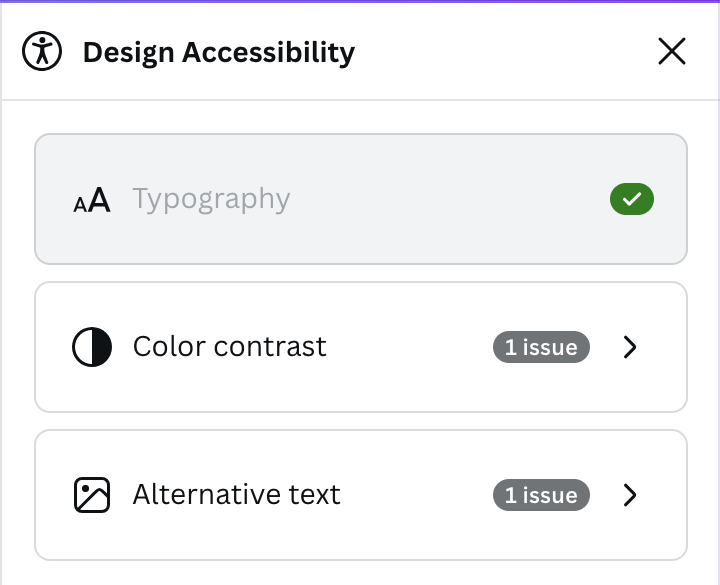Click the 'Design Accessibility' panel title
Image resolution: width=720 pixels, height=585 pixels.
(218, 51)
